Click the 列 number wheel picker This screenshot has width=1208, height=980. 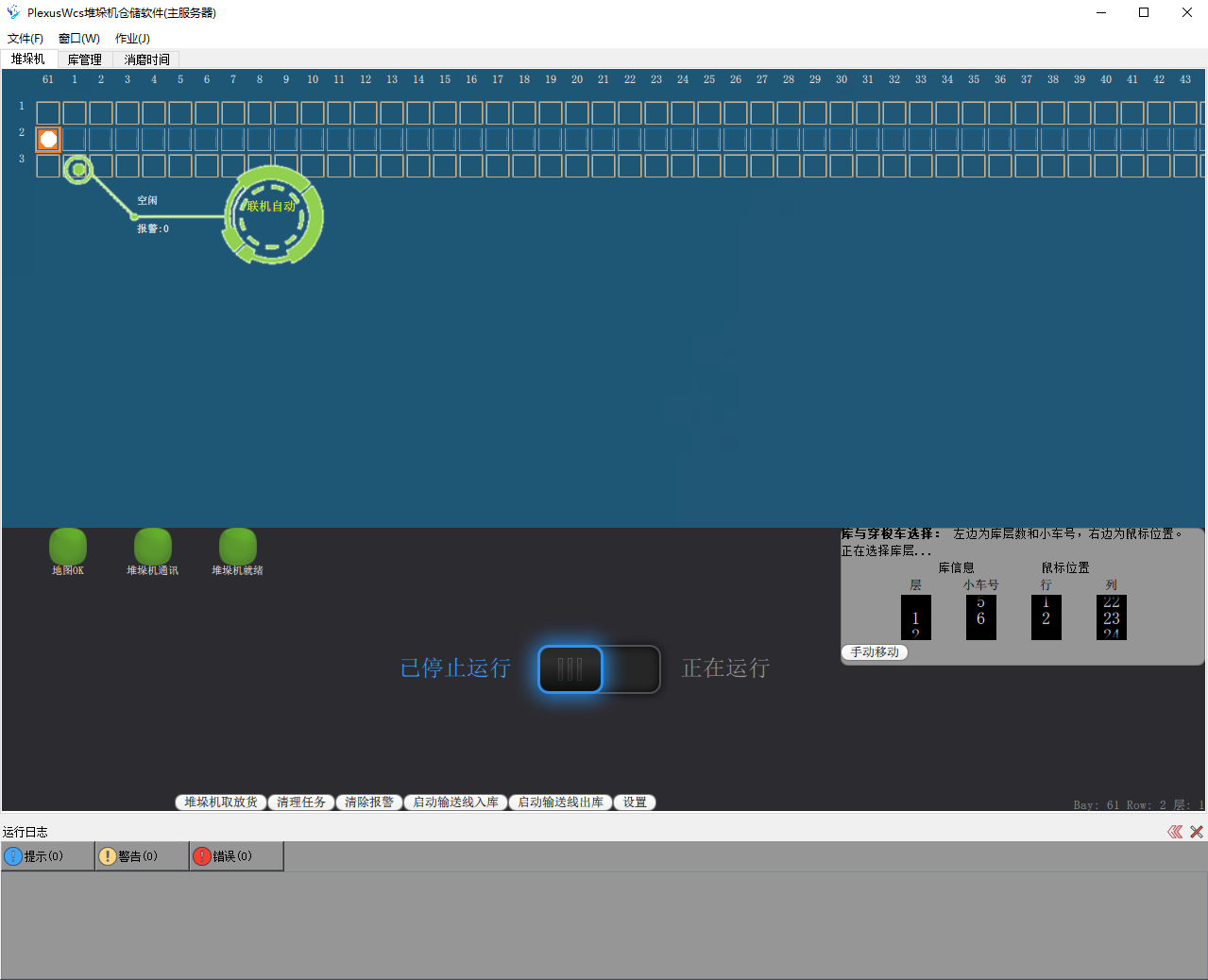coord(1112,617)
